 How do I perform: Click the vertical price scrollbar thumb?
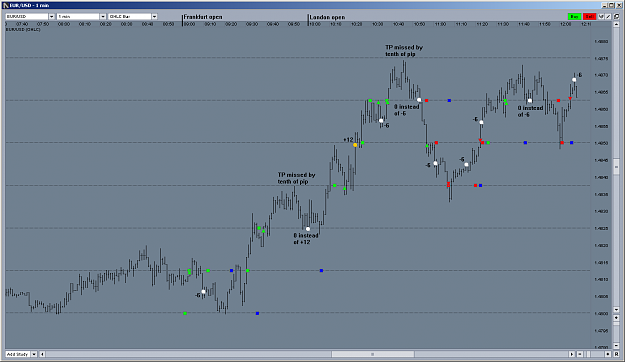[x=616, y=167]
